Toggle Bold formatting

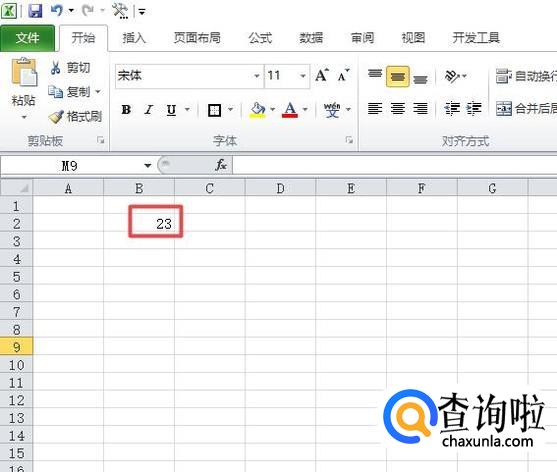click(x=126, y=110)
